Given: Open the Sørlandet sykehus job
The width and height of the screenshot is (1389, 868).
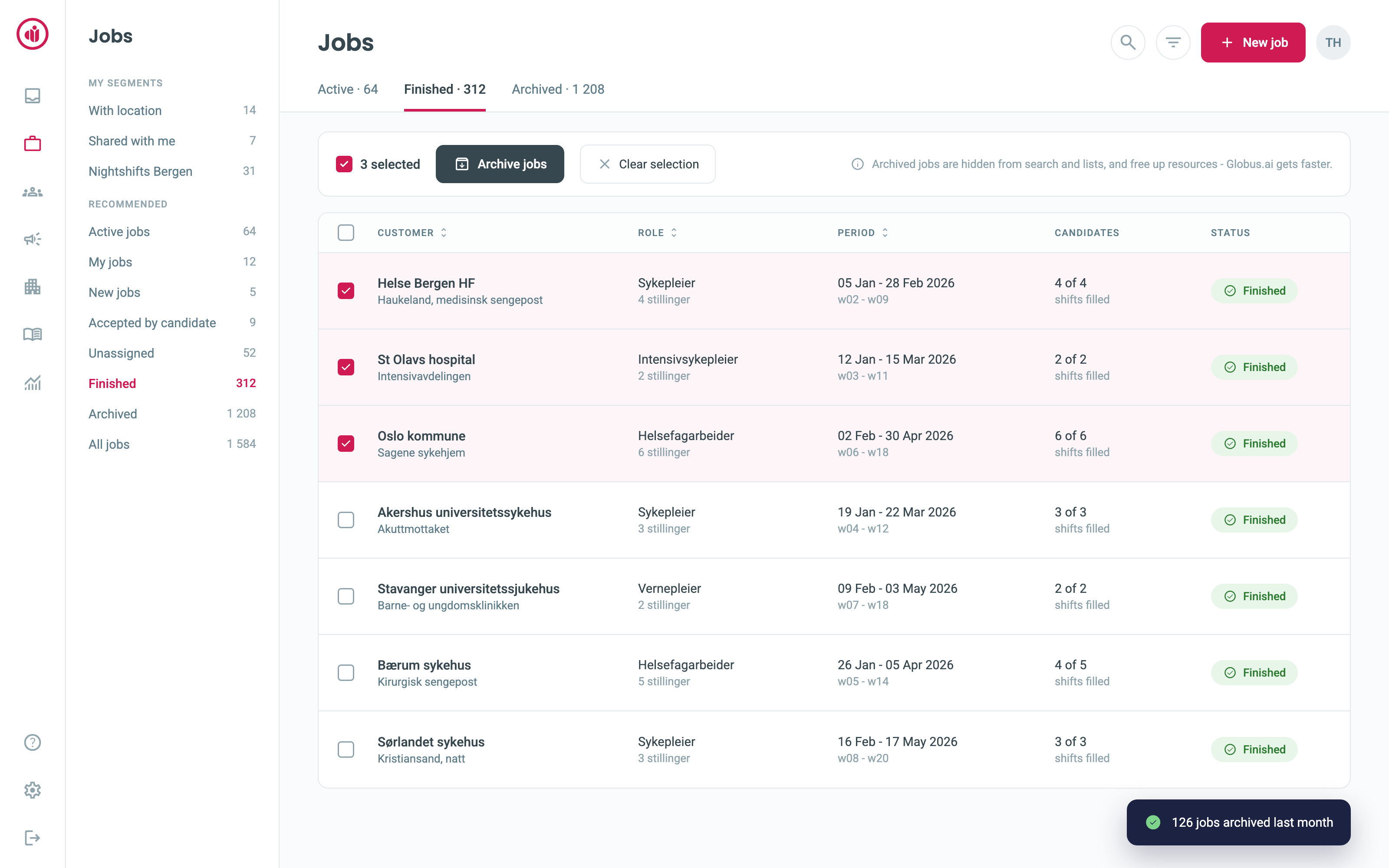Looking at the screenshot, I should (431, 742).
